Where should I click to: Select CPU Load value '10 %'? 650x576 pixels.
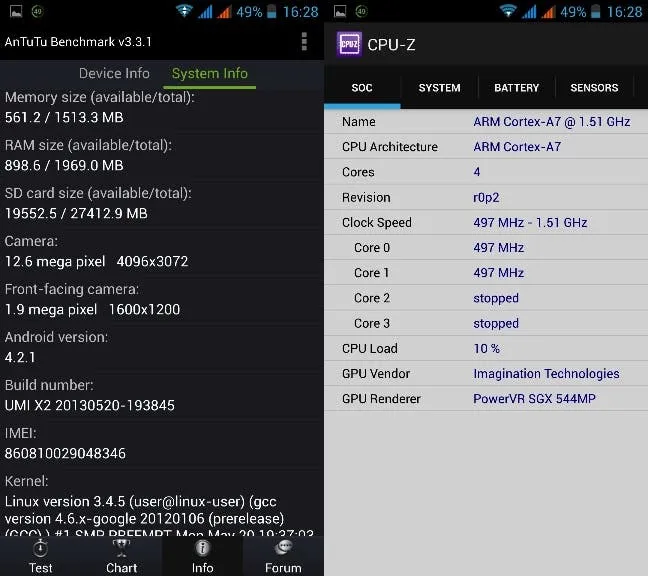click(486, 348)
